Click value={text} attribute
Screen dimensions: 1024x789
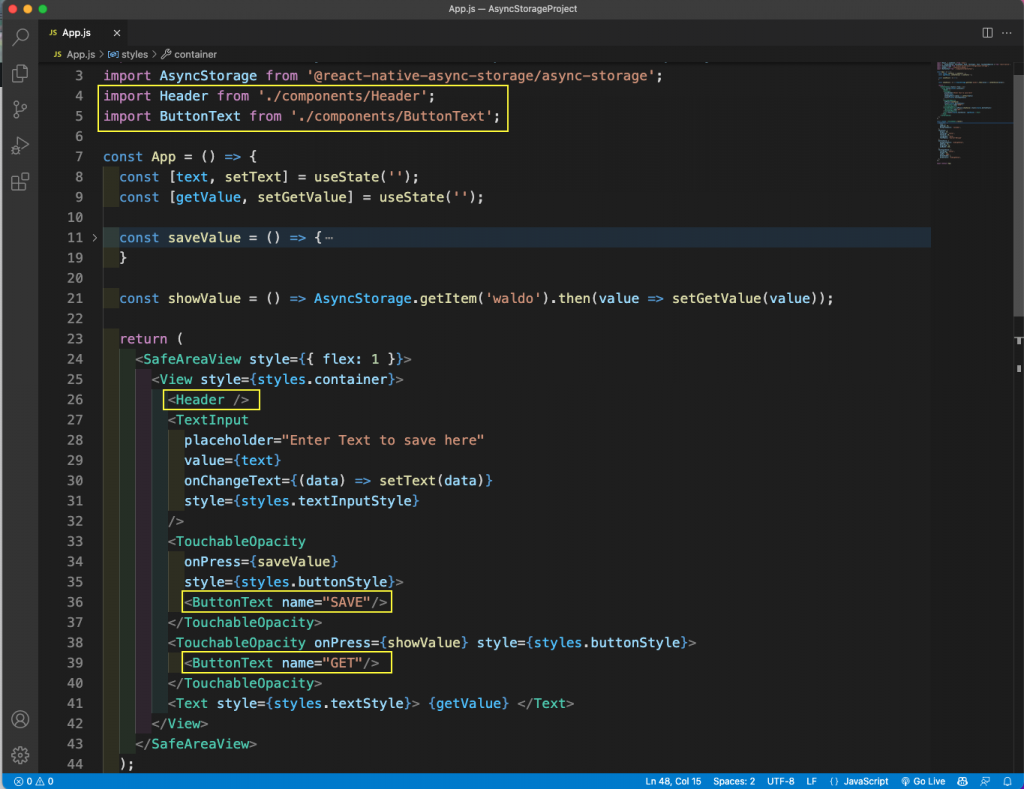(x=232, y=460)
